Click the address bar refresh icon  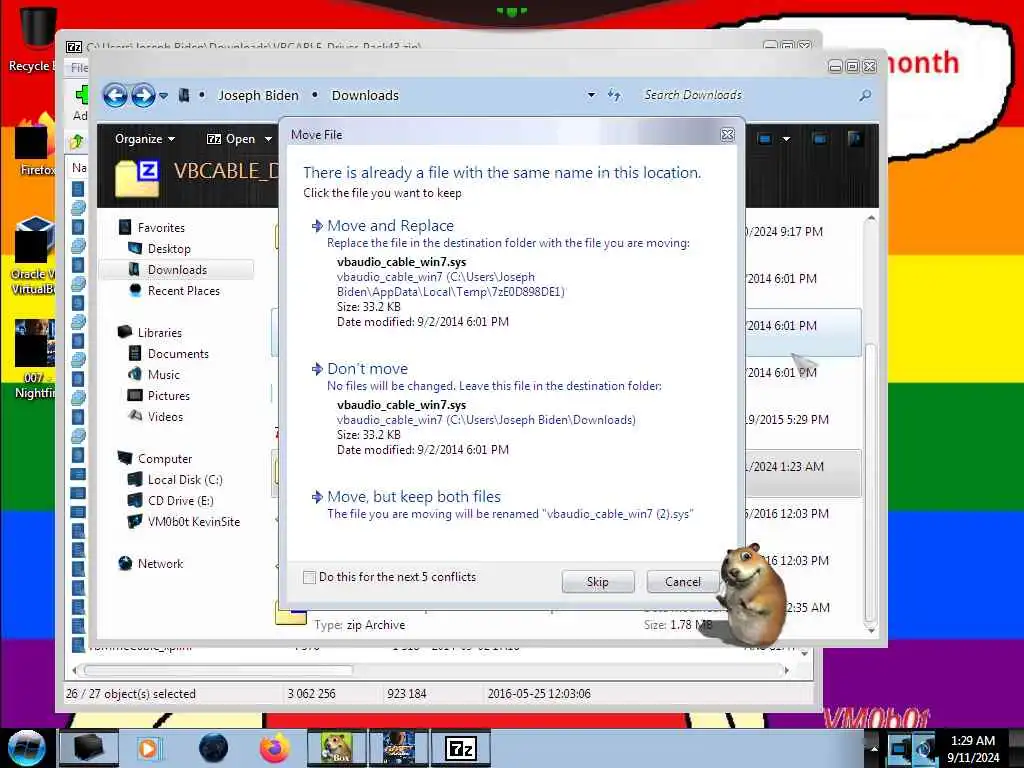point(614,95)
